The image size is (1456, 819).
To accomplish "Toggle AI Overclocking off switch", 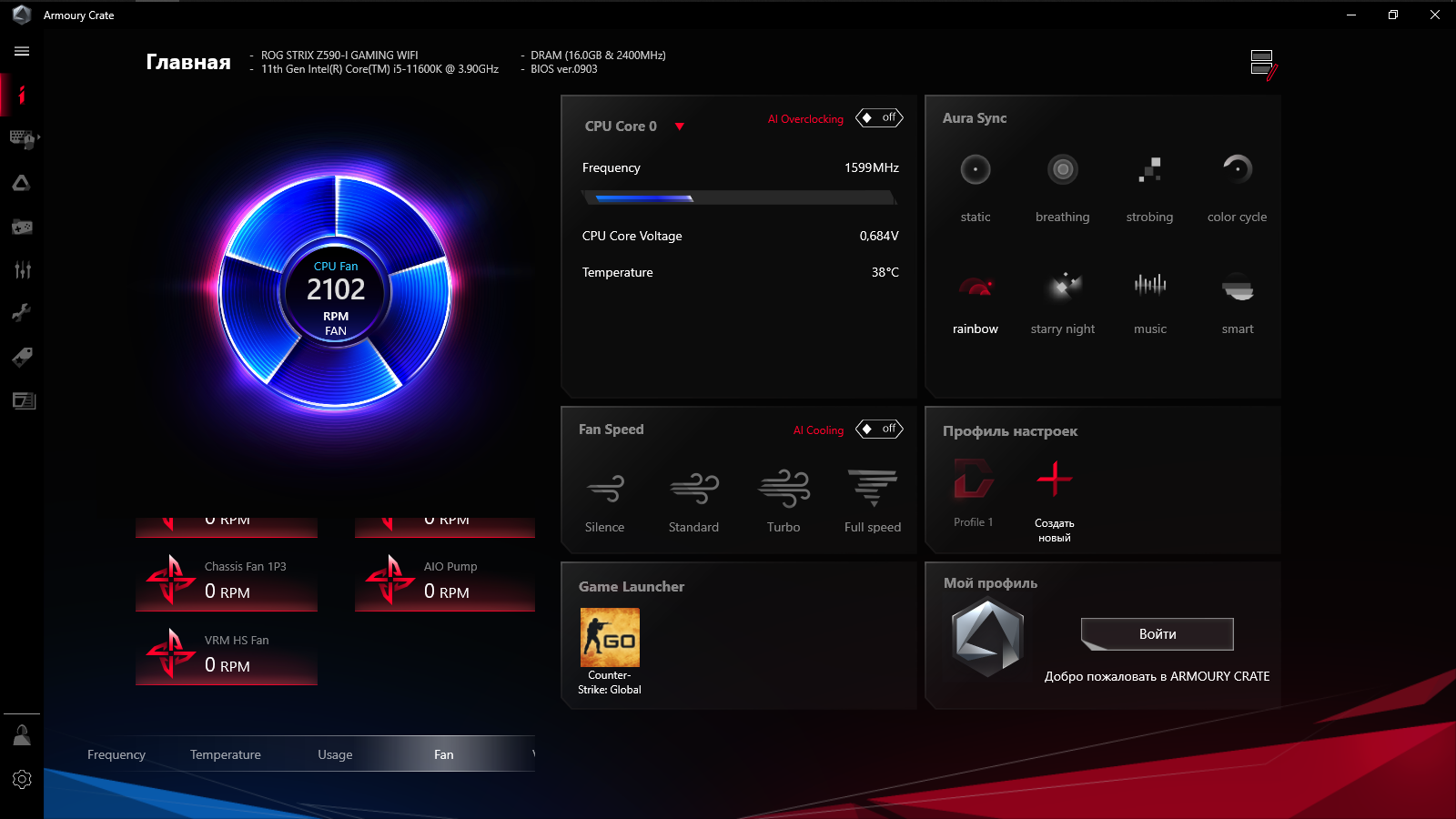I will pyautogui.click(x=878, y=117).
